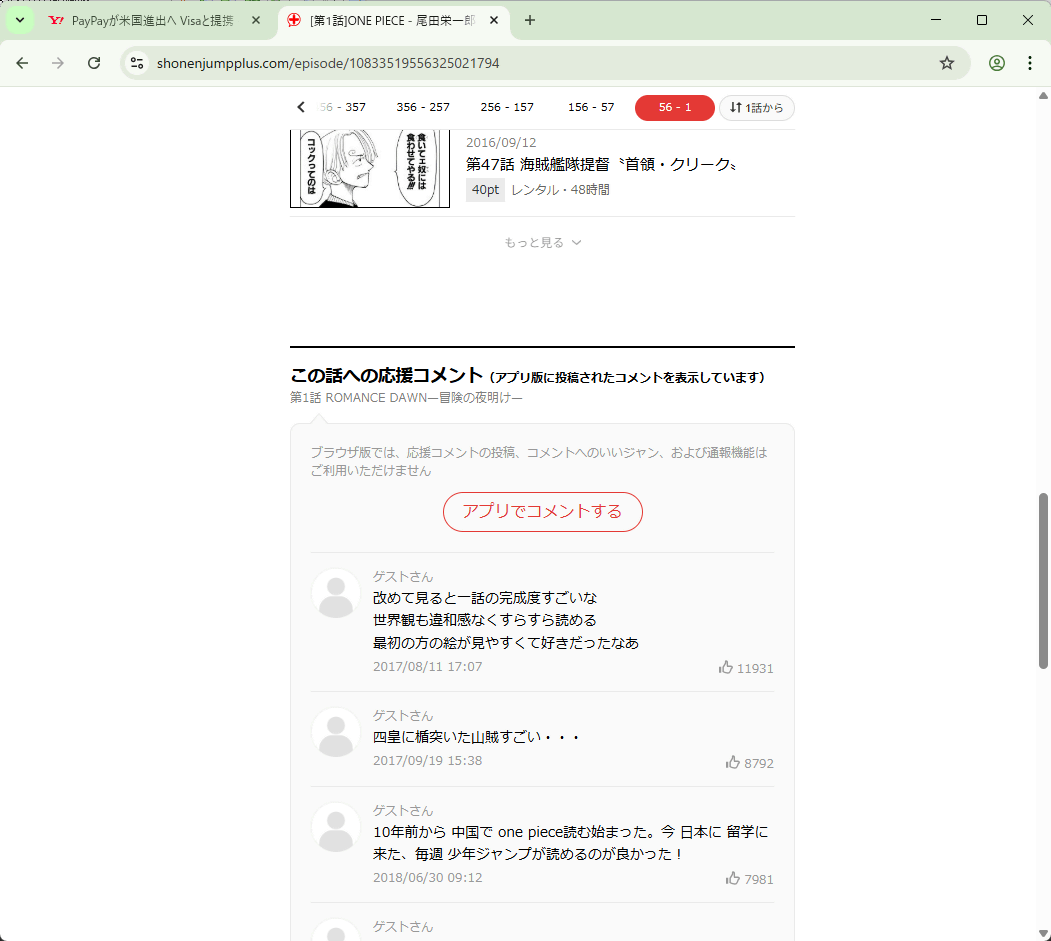The image size is (1051, 941).
Task: Click the comment starting 10年前から 中国で
Action: pyautogui.click(x=570, y=843)
